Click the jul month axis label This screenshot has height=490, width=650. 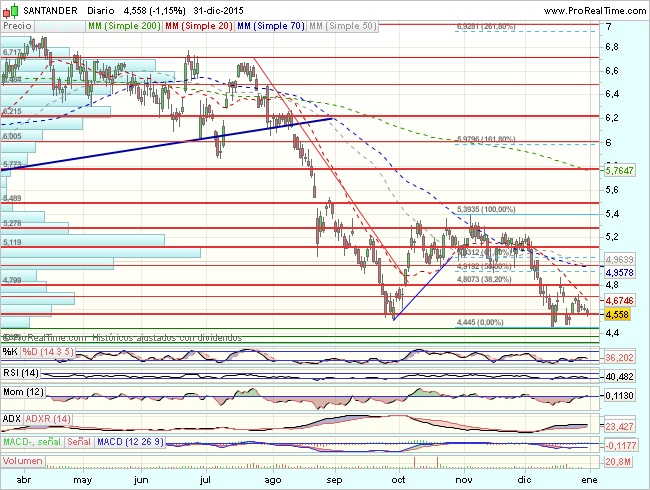click(205, 480)
